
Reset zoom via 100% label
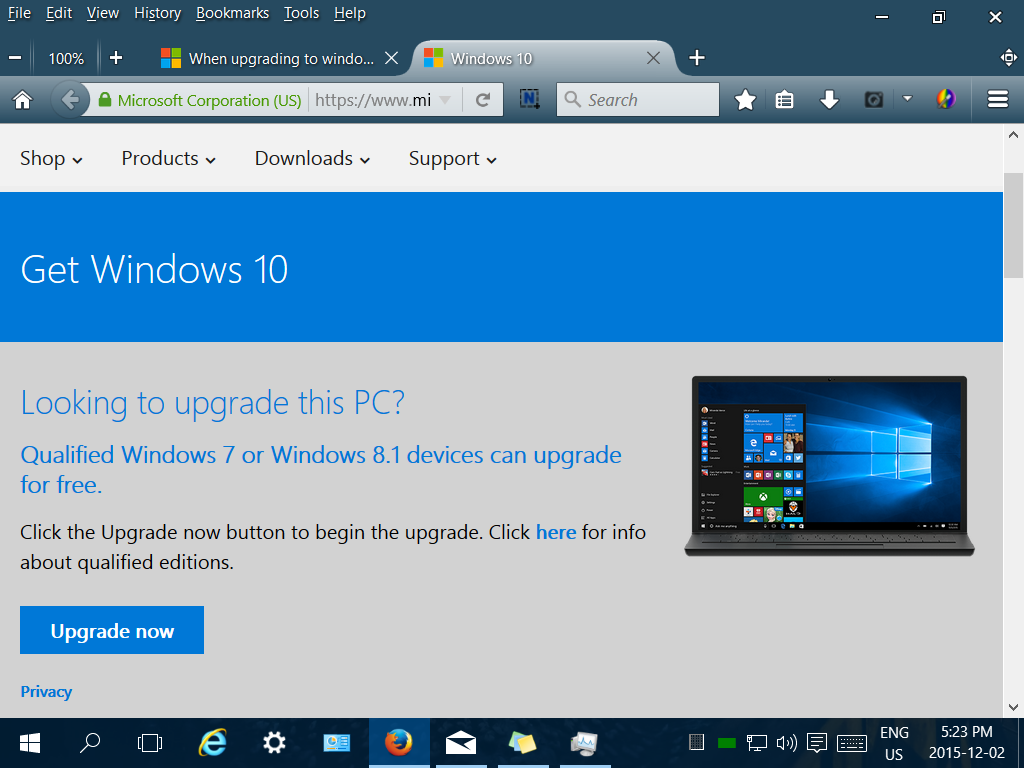click(66, 58)
